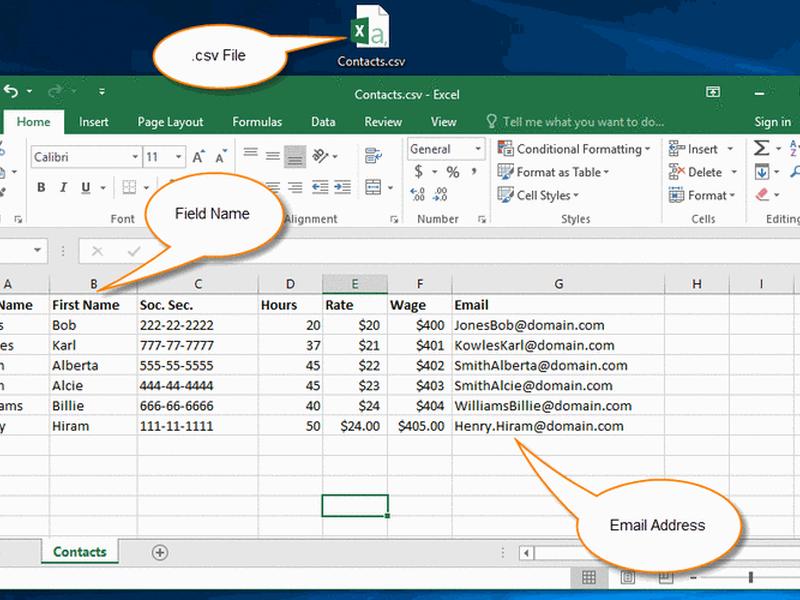Switch to the Formulas tab
Image resolution: width=800 pixels, height=600 pixels.
257,122
